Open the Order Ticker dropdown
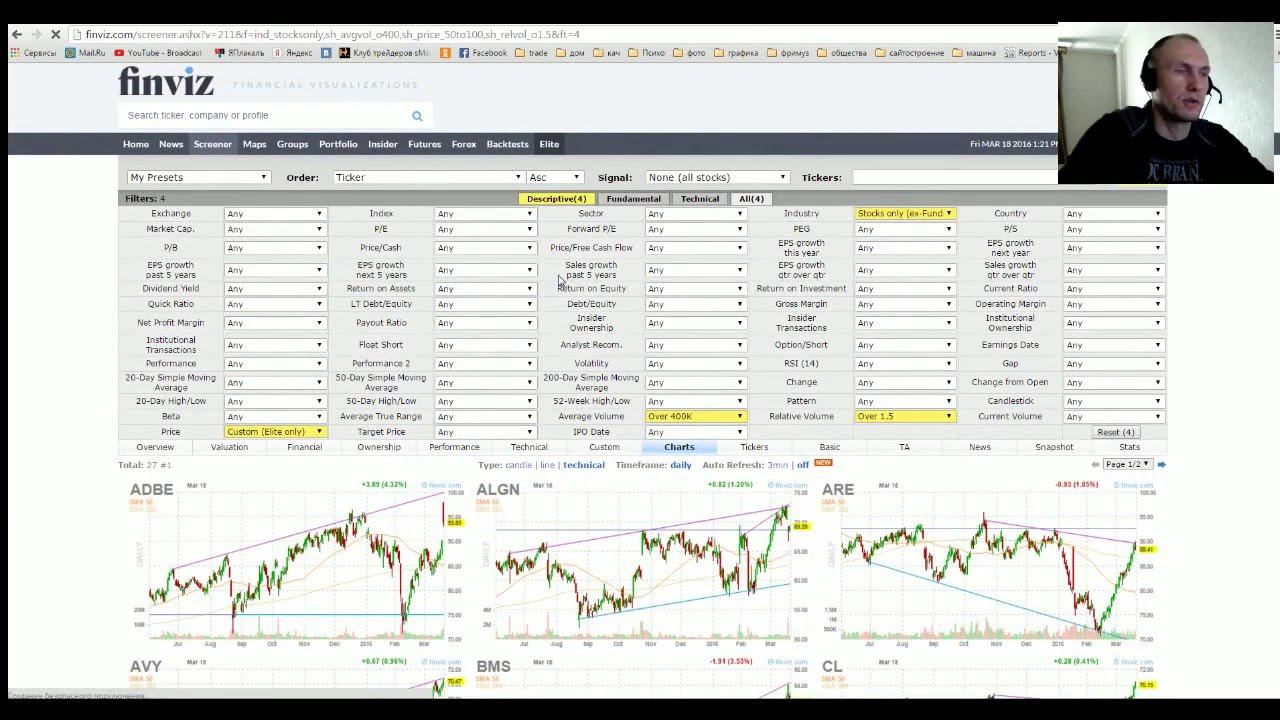 (427, 177)
